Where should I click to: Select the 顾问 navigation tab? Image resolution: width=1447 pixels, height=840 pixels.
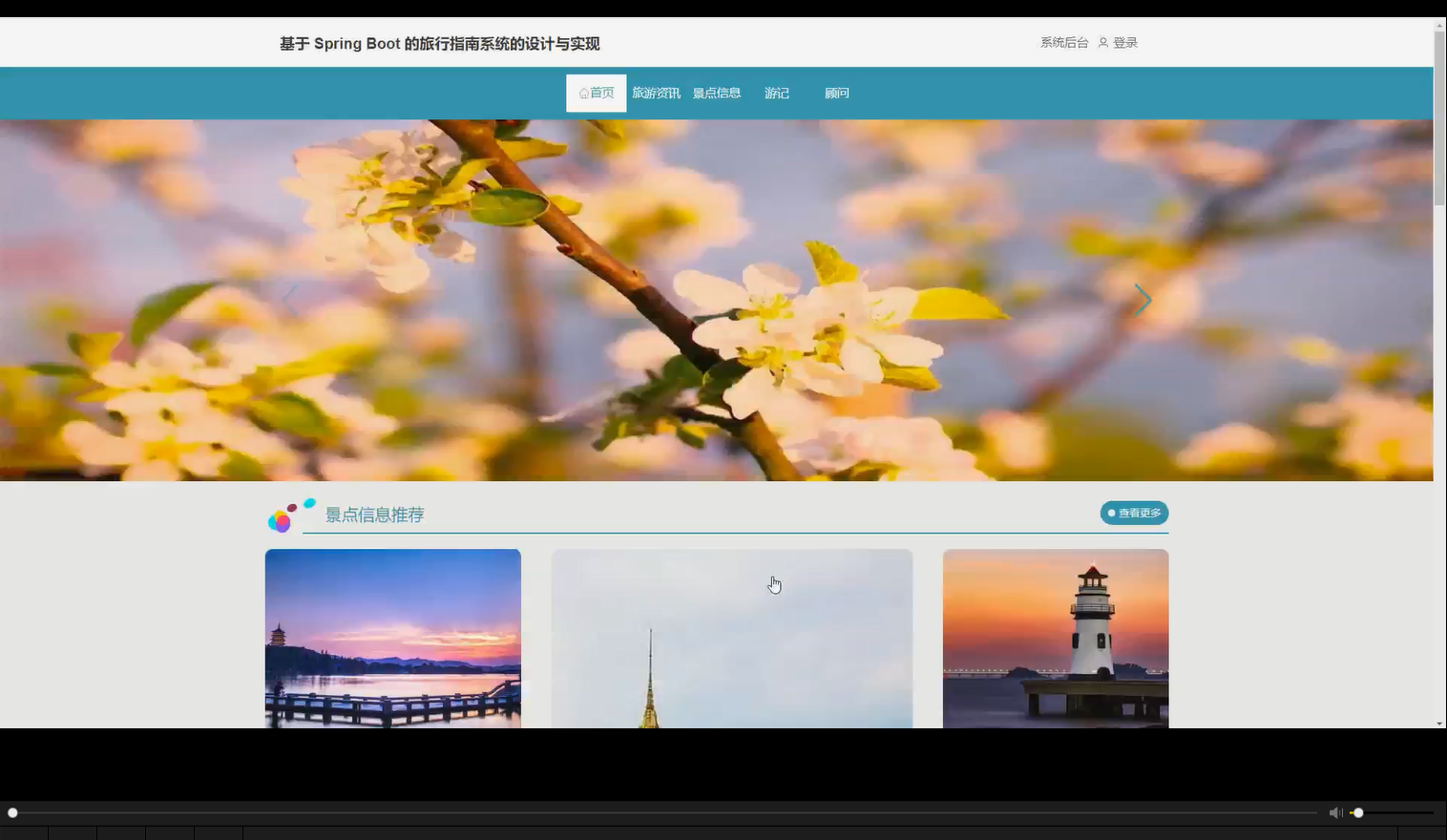pyautogui.click(x=837, y=93)
